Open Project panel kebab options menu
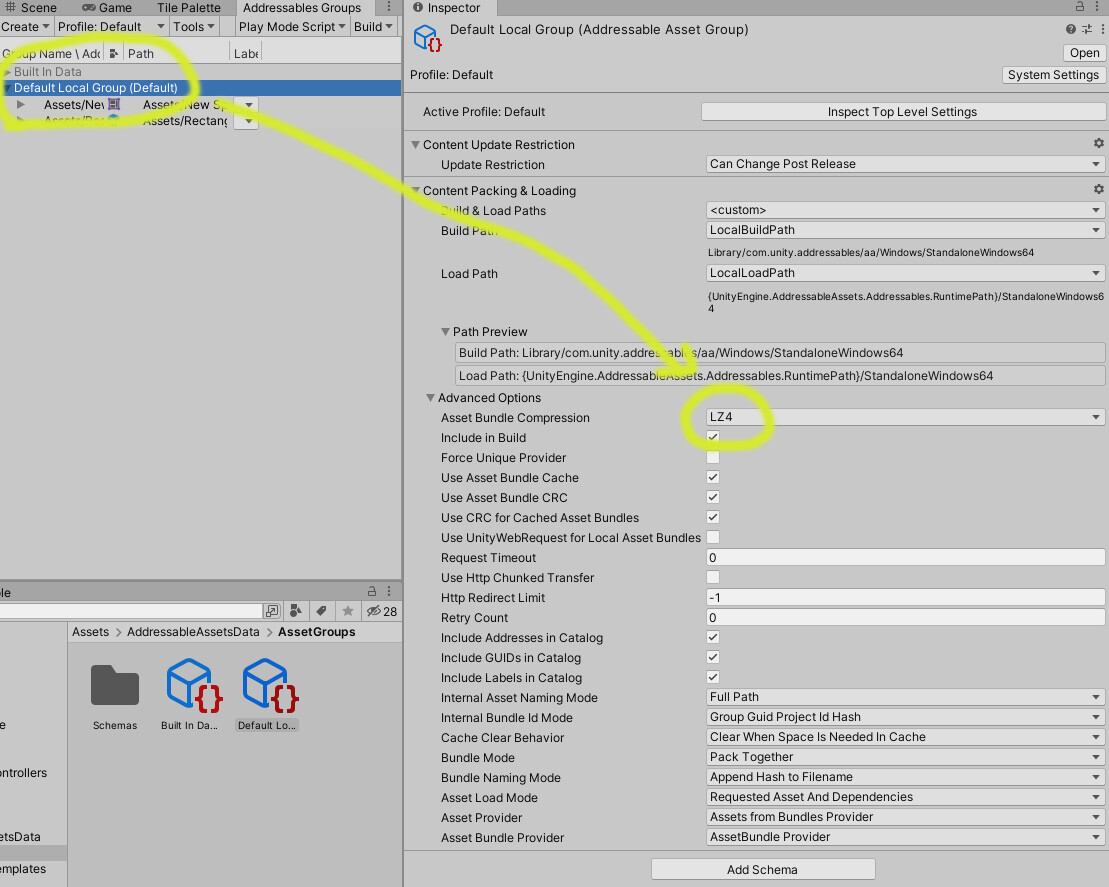The height and width of the screenshot is (887, 1109). pyautogui.click(x=388, y=591)
